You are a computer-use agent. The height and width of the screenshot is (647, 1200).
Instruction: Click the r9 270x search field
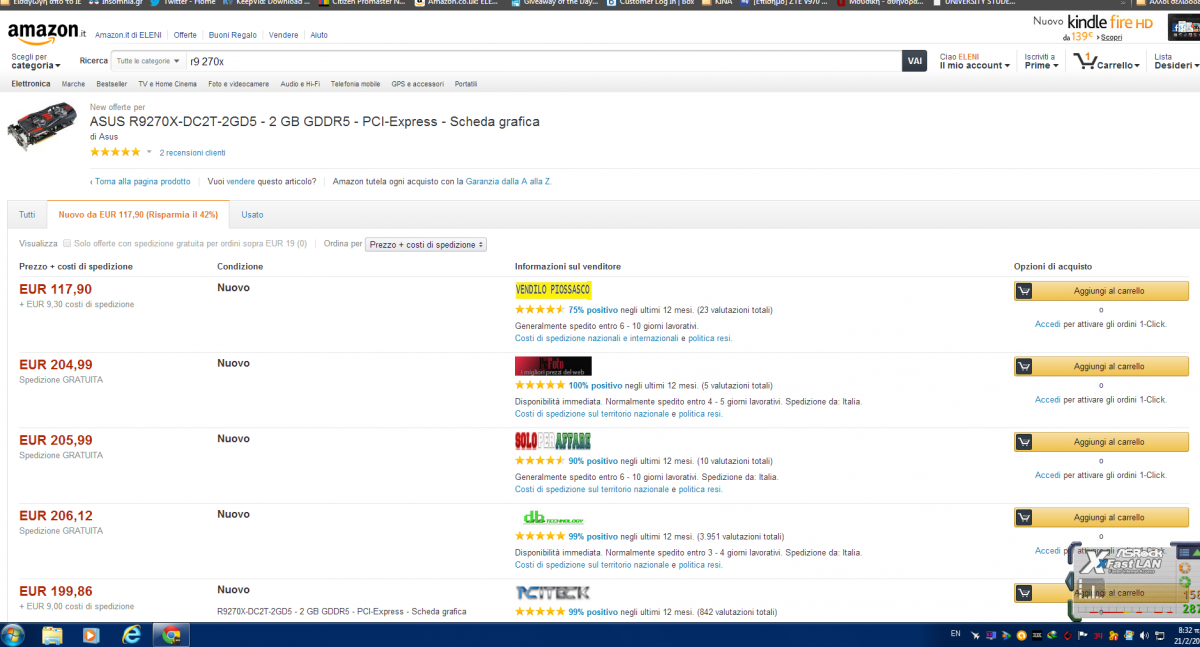(x=542, y=61)
